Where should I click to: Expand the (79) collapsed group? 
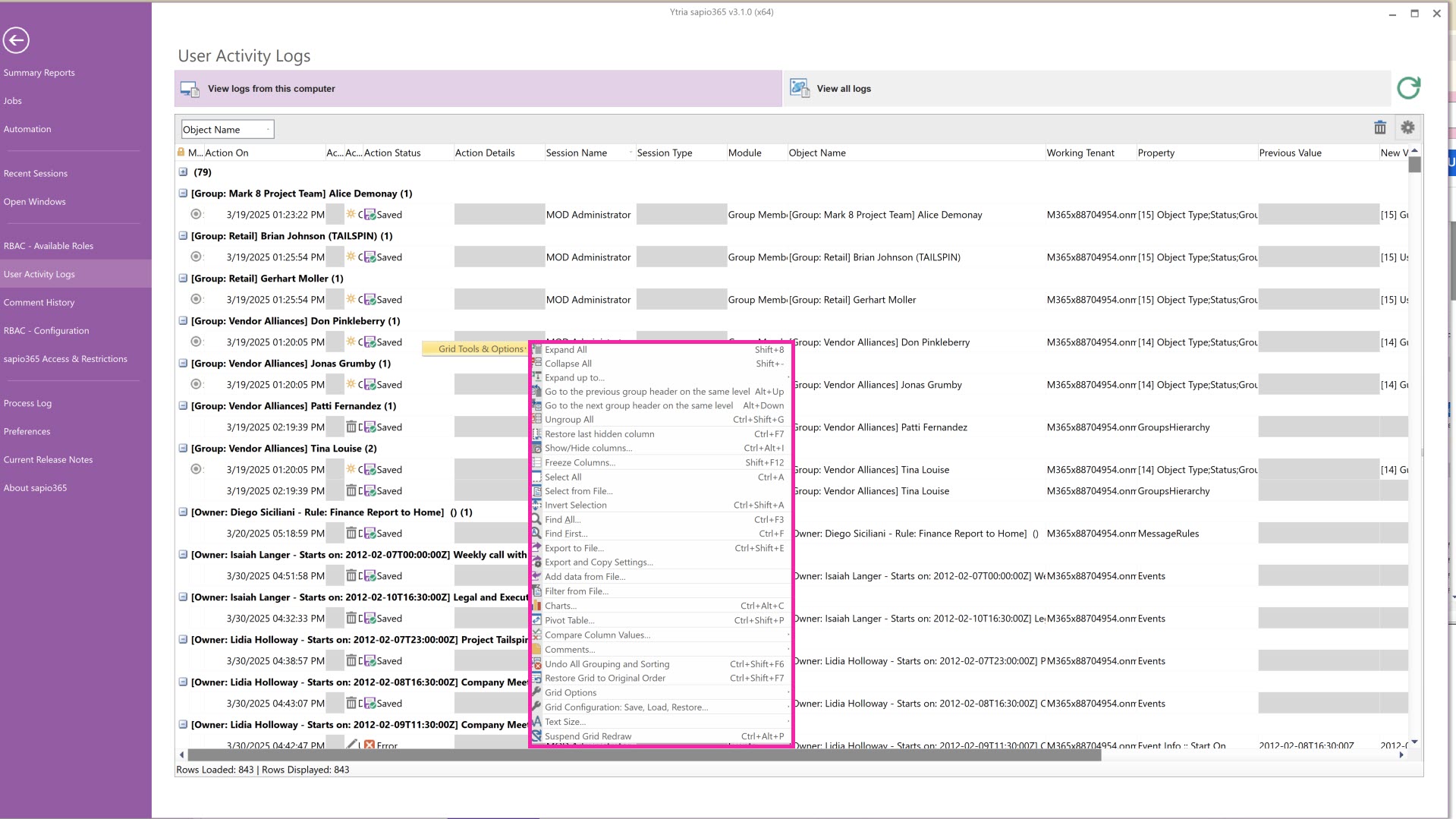[183, 172]
